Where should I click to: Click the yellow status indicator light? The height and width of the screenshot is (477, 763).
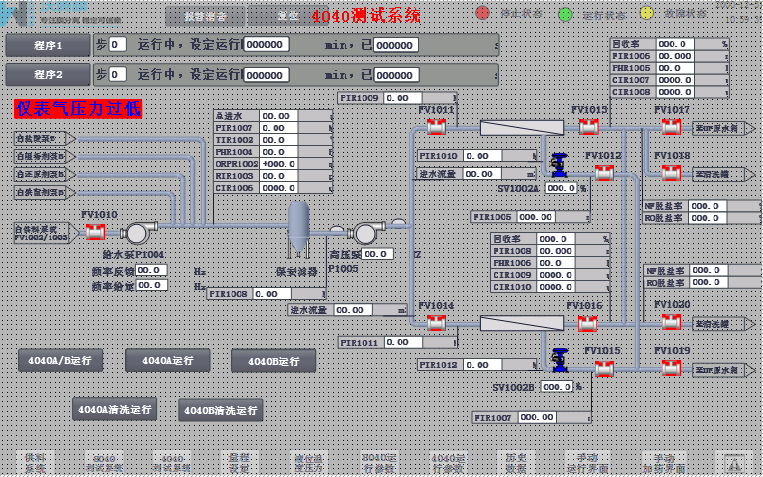647,14
